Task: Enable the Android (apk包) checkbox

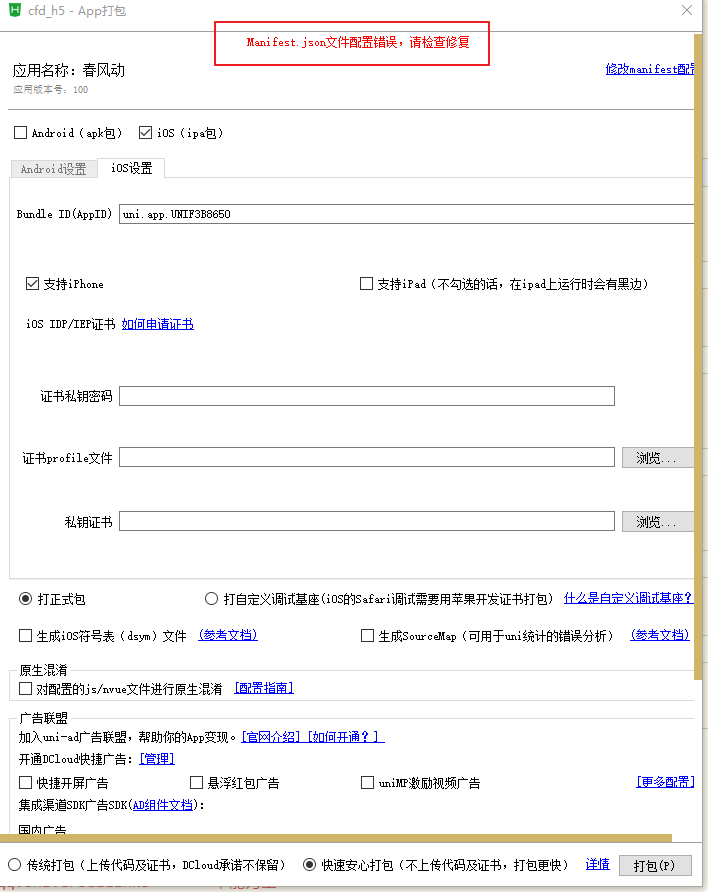Action: 20,133
